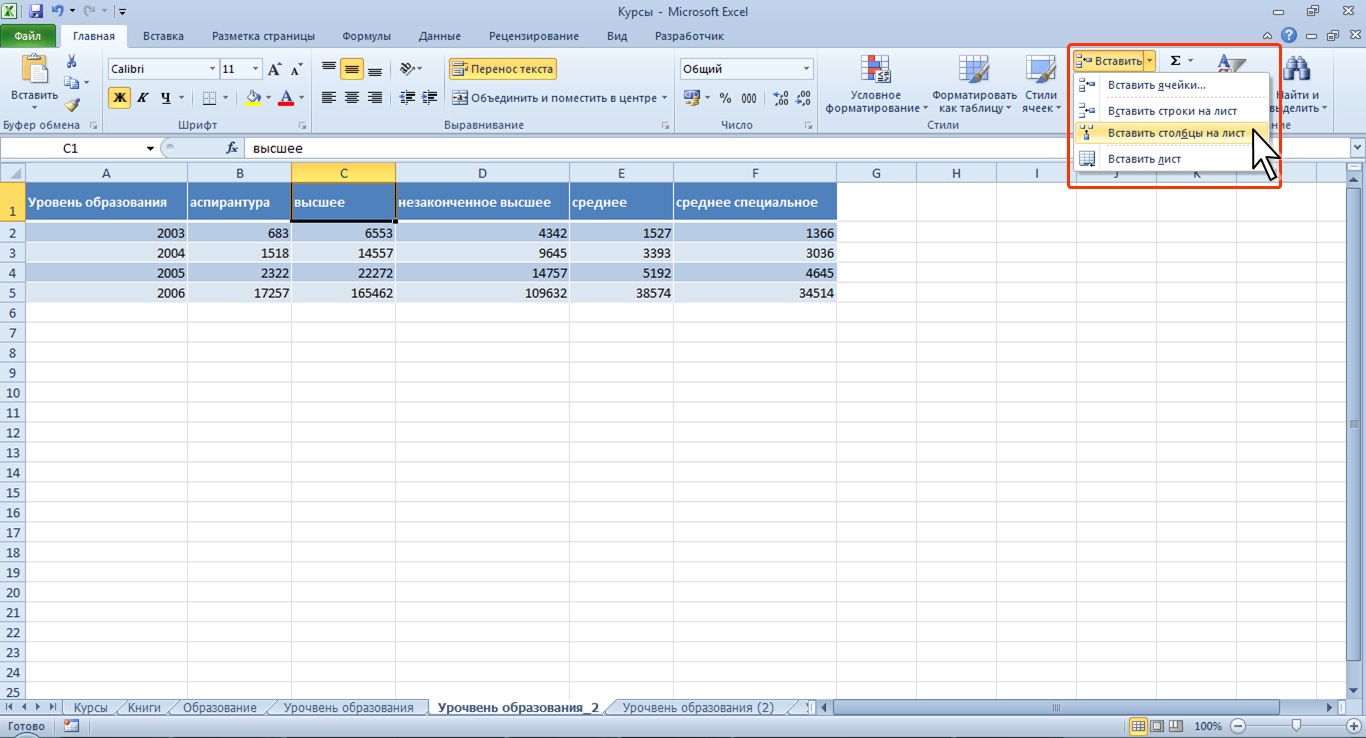
Task: Apply the red font color A
Action: point(287,98)
